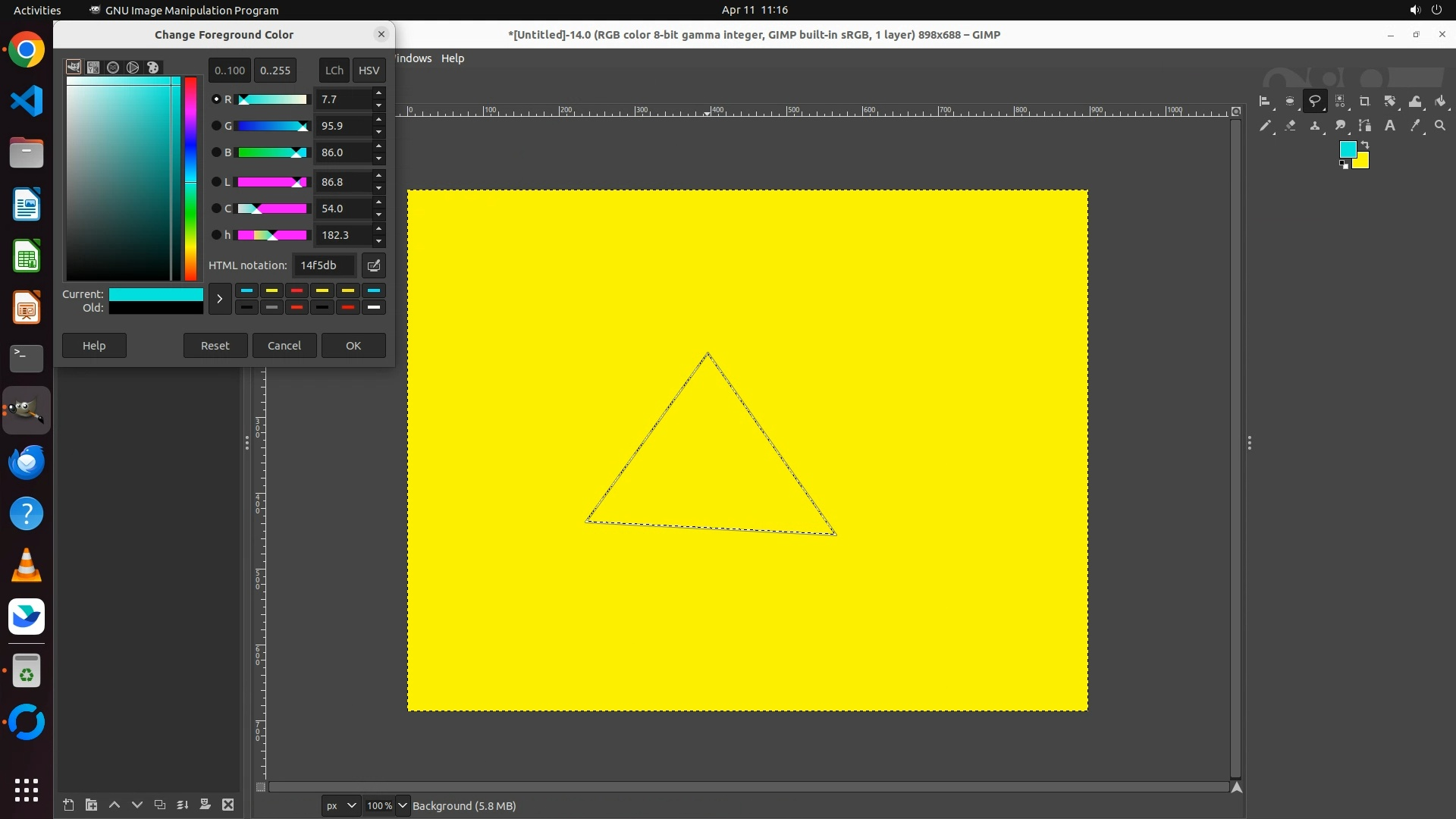Expand the 100% zoom level dropdown
The height and width of the screenshot is (819, 1456).
(x=402, y=805)
